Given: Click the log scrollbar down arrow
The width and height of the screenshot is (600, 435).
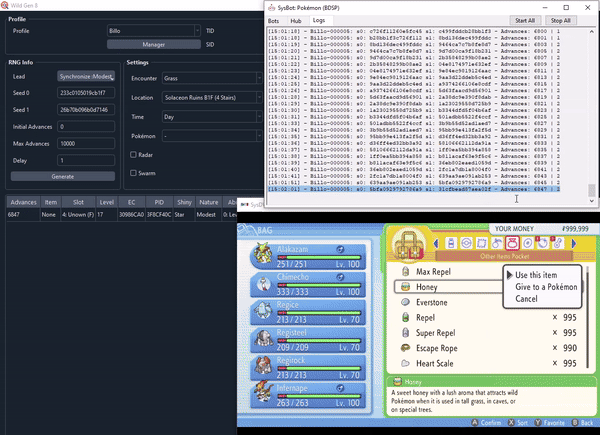Looking at the screenshot, I should (592, 200).
